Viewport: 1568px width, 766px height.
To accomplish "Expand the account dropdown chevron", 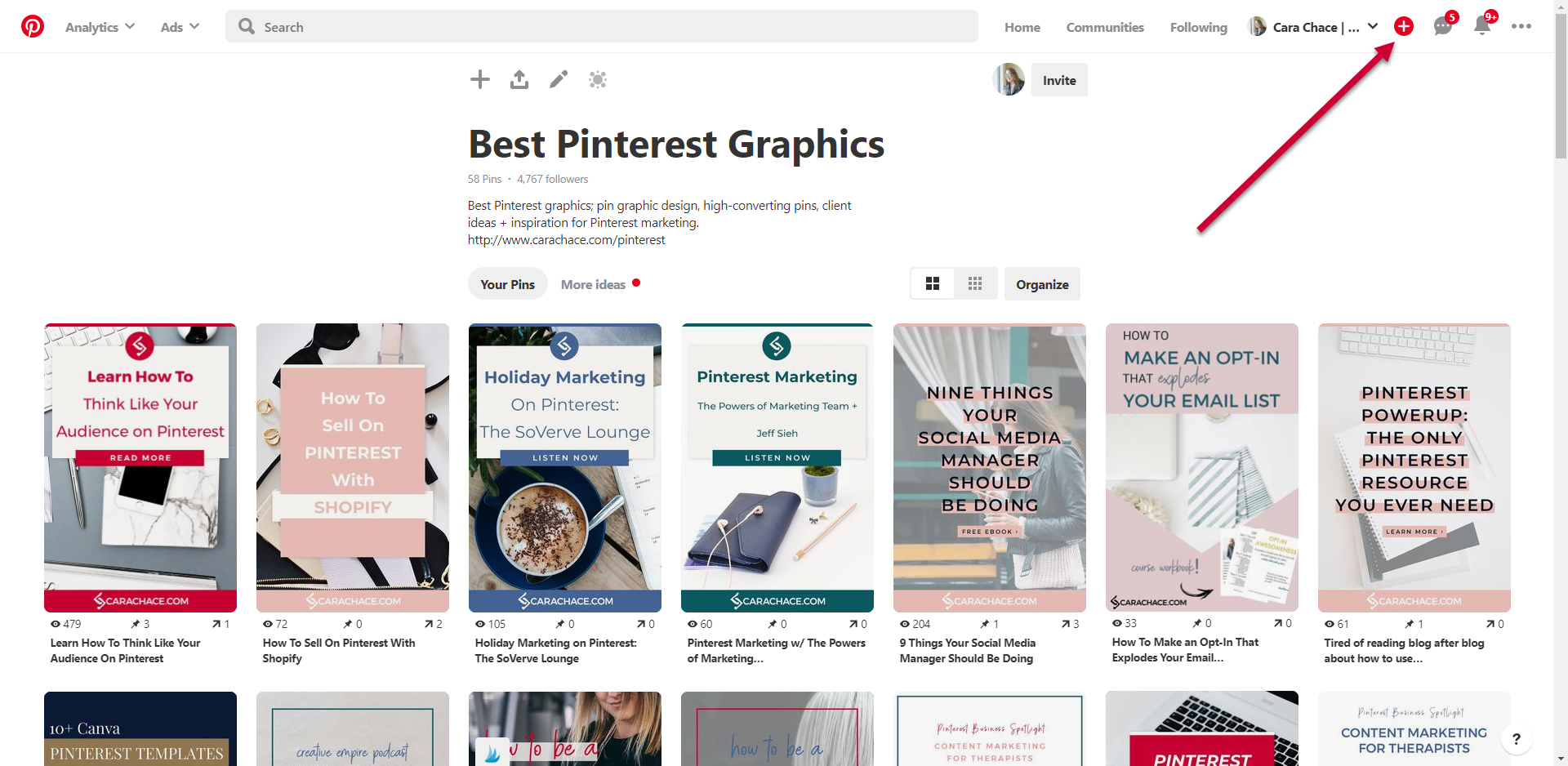I will coord(1373,26).
